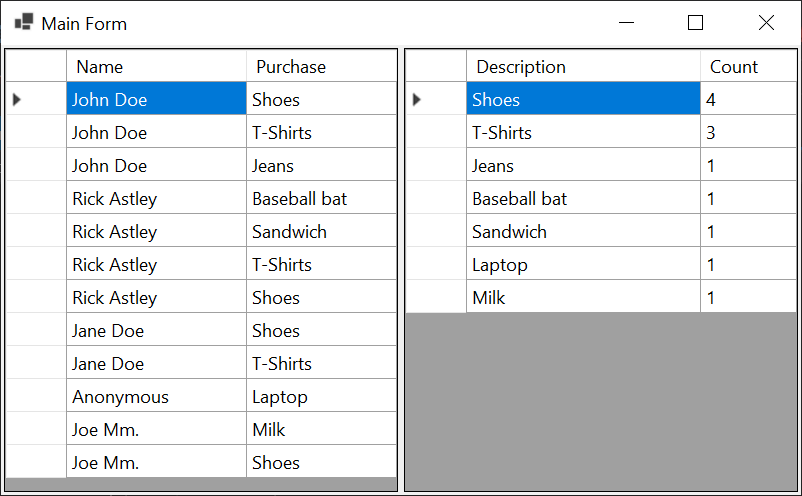The height and width of the screenshot is (496, 802).
Task: Click row header of the T-Shirts count 3 row
Action: pyautogui.click(x=436, y=132)
